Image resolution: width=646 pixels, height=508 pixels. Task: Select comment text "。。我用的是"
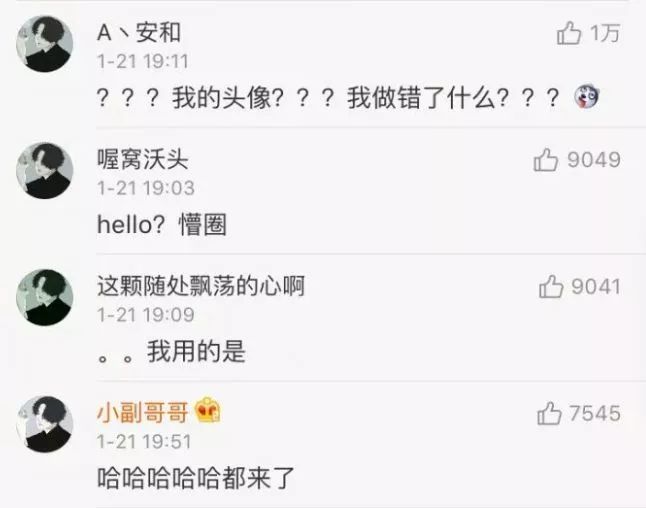coord(171,352)
